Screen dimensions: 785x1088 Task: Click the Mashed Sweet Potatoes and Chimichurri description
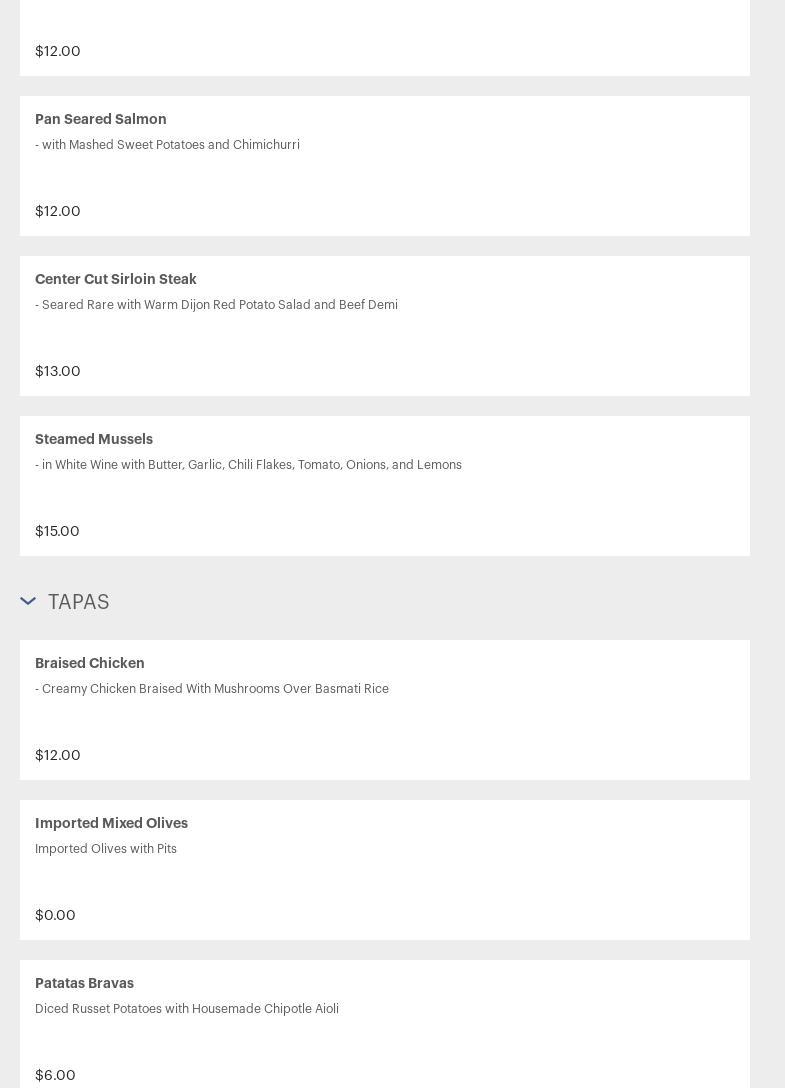tap(167, 145)
